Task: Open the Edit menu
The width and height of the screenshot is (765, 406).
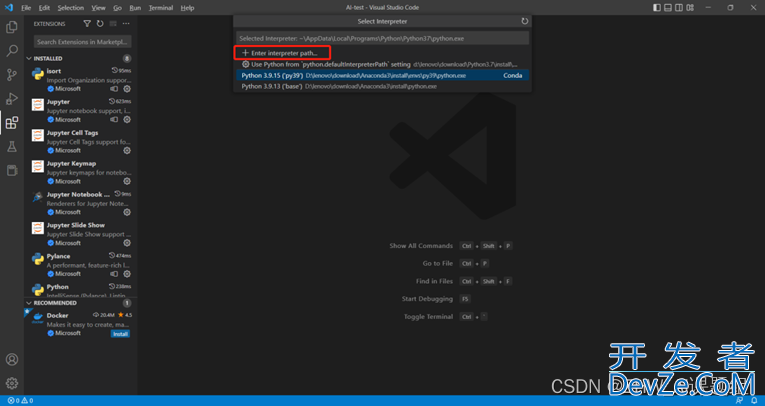Action: pos(44,8)
